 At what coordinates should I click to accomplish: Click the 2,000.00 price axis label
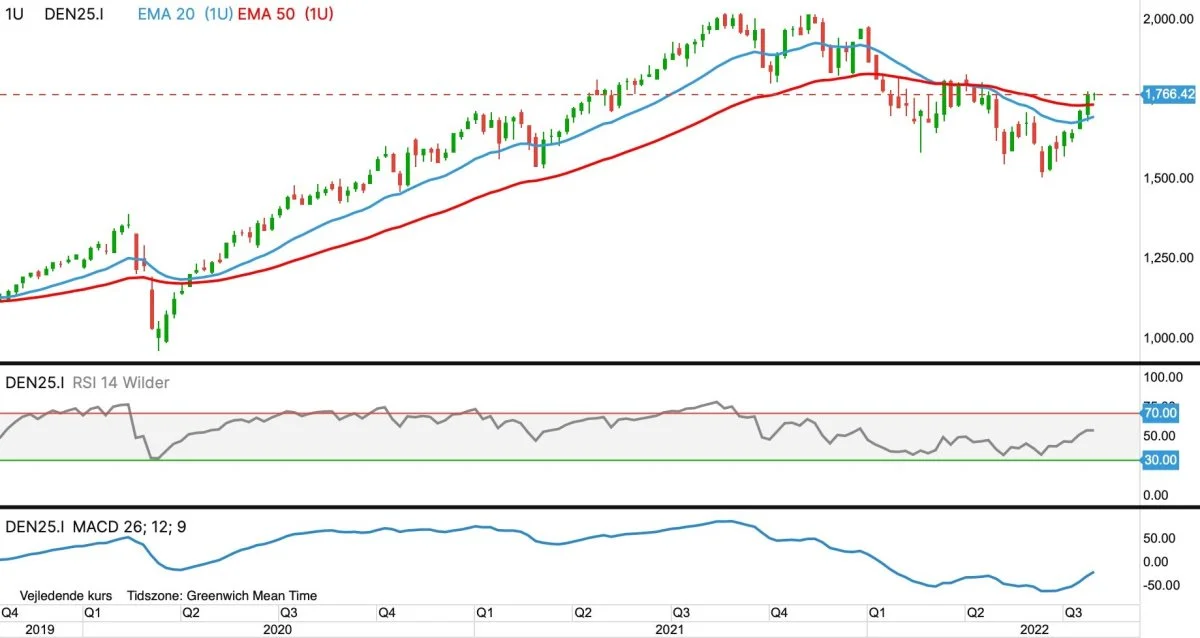1168,19
